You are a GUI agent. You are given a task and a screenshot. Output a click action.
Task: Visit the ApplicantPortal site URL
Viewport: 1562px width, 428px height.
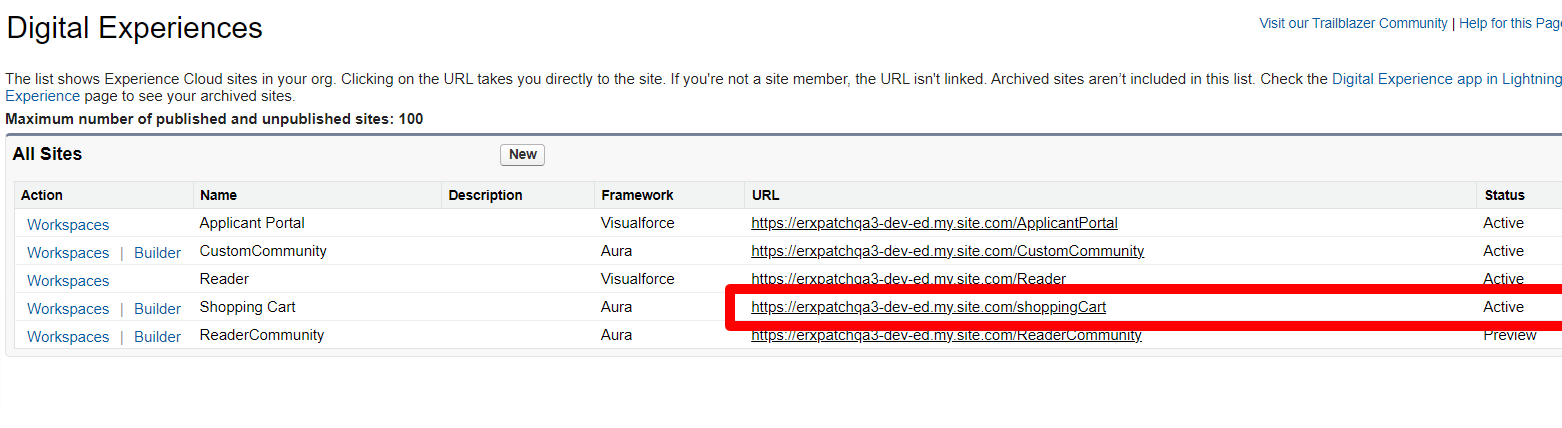pos(934,223)
